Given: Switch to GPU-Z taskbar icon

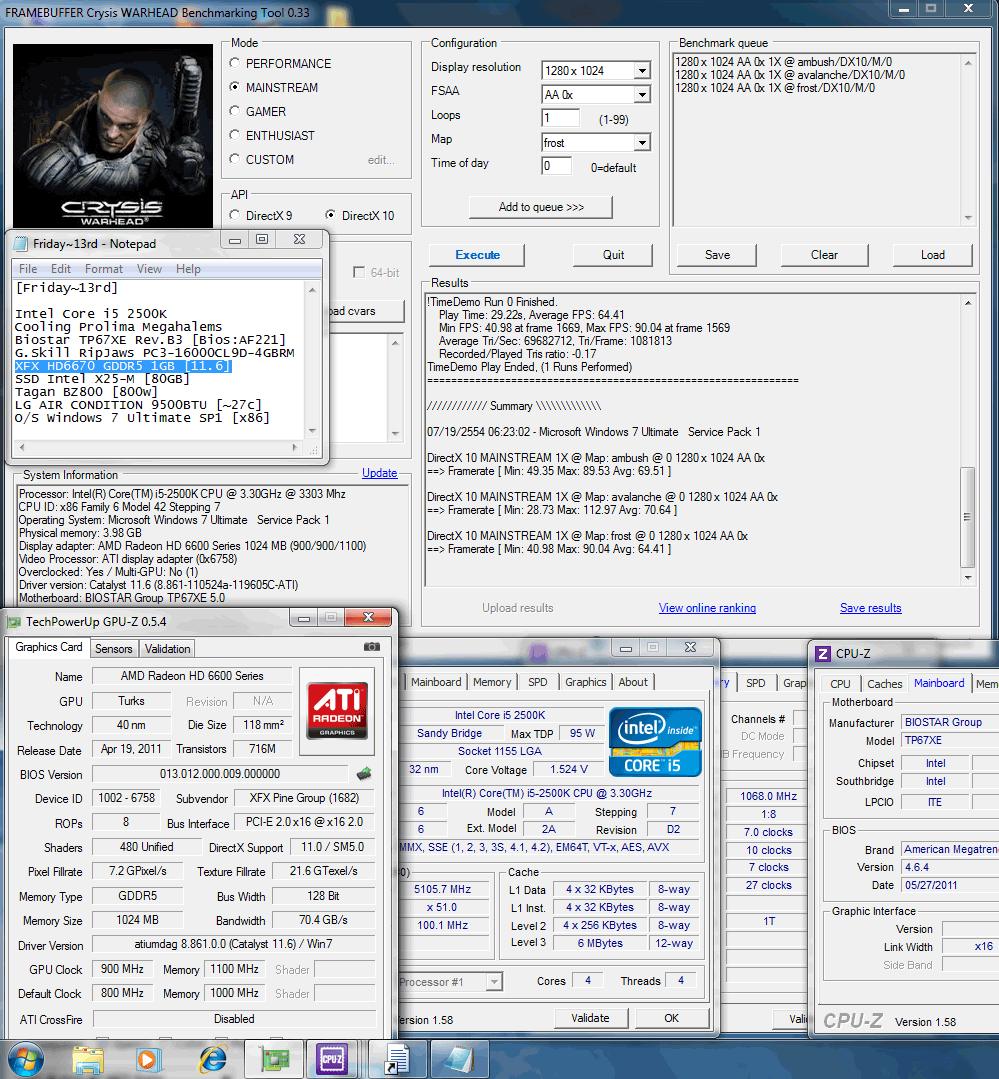Looking at the screenshot, I should pos(275,1060).
